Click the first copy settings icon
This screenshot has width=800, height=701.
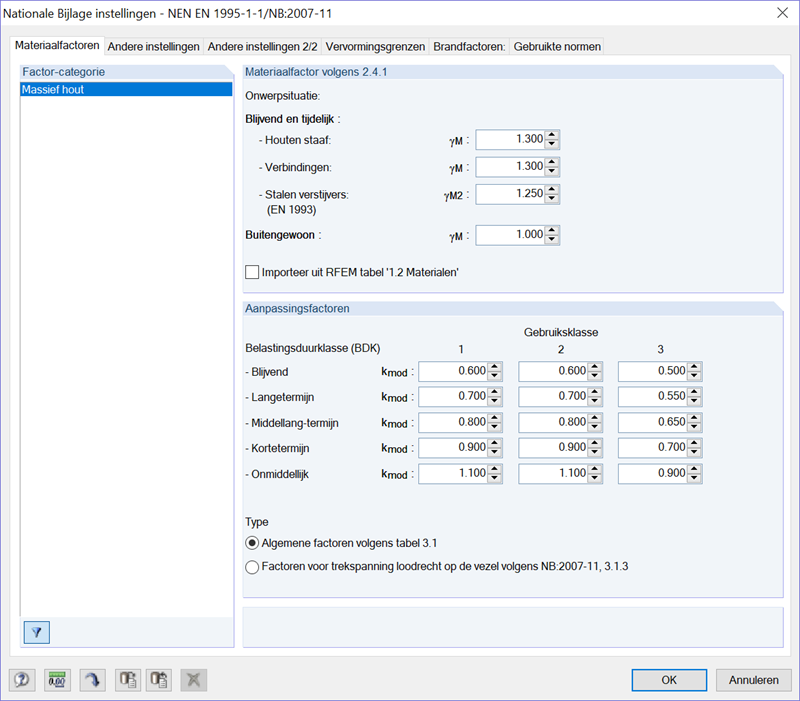pos(128,680)
